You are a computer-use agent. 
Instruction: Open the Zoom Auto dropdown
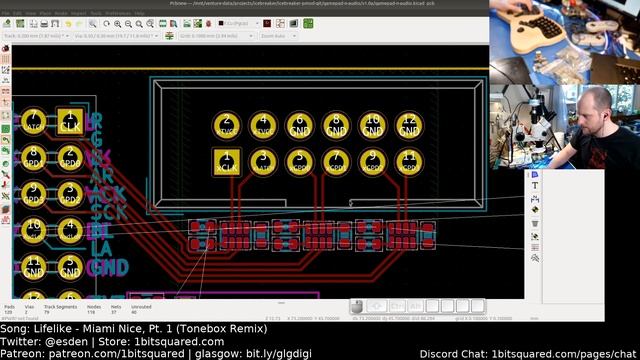tap(278, 36)
